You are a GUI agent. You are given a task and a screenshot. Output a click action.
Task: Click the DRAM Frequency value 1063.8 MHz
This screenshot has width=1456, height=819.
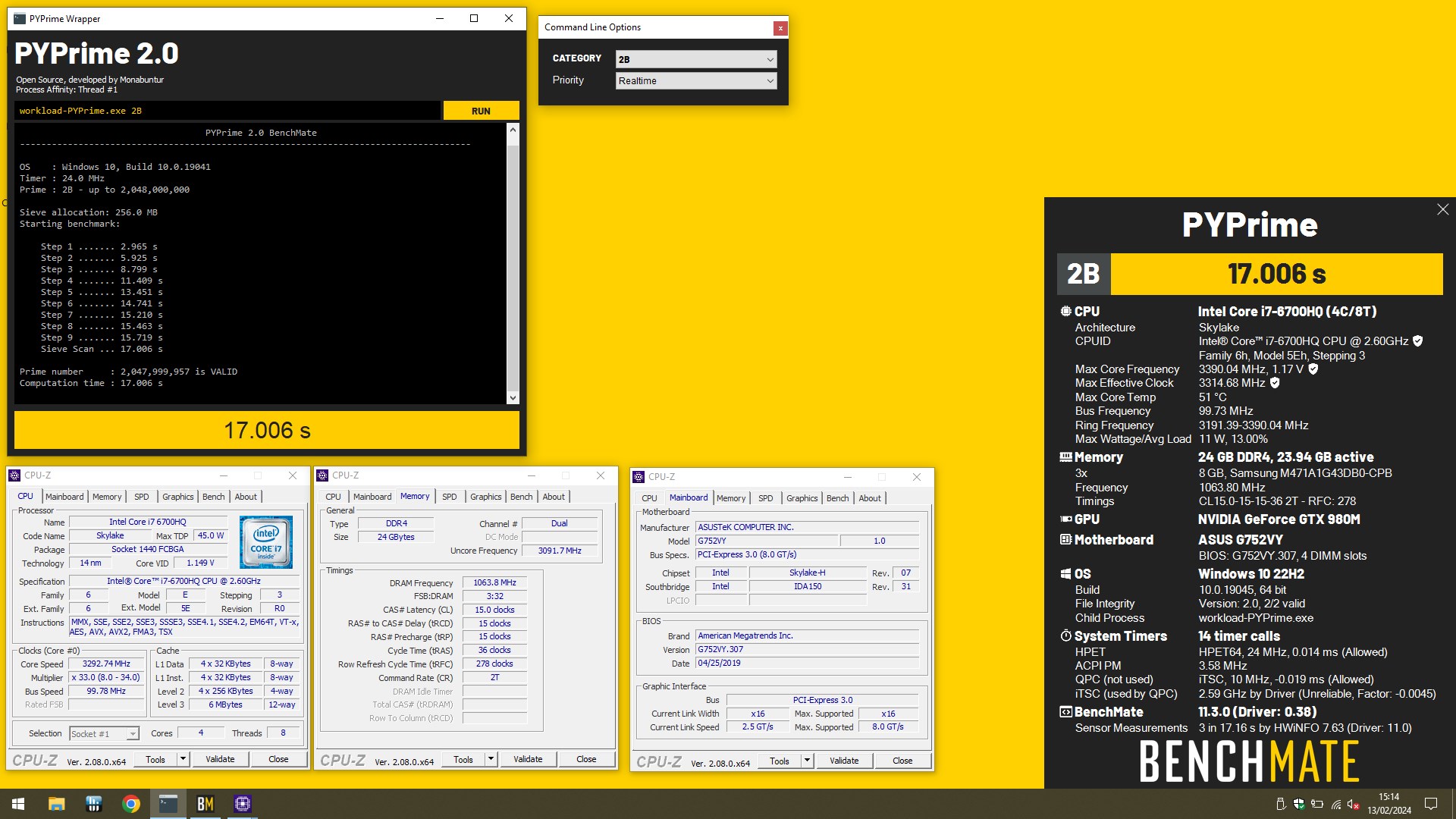tap(494, 582)
